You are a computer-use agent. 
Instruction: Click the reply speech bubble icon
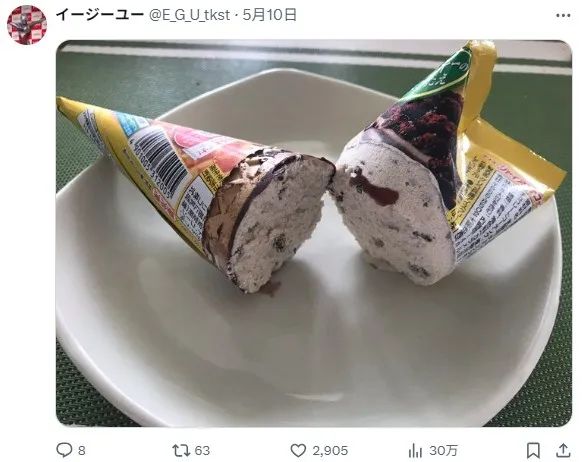pyautogui.click(x=64, y=450)
